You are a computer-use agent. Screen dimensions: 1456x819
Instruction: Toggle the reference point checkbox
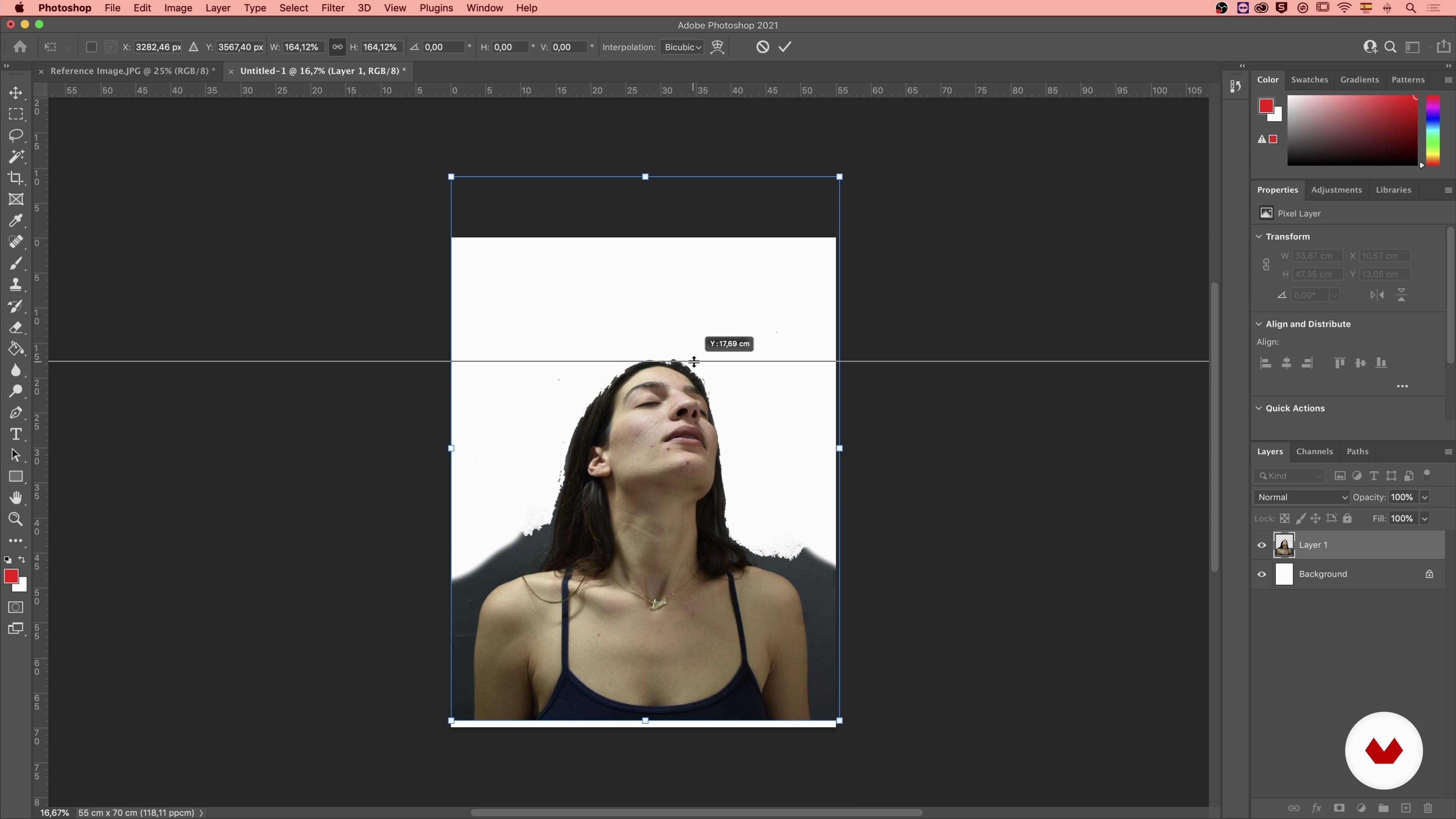coord(91,47)
